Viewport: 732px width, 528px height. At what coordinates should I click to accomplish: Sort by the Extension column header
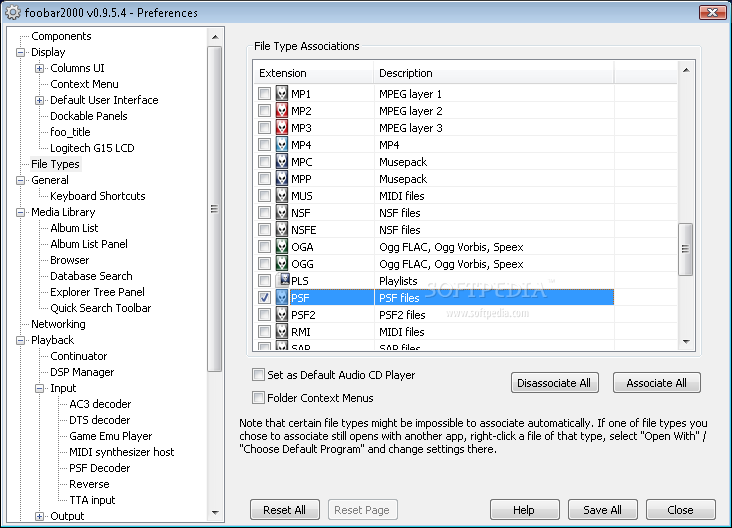[315, 73]
